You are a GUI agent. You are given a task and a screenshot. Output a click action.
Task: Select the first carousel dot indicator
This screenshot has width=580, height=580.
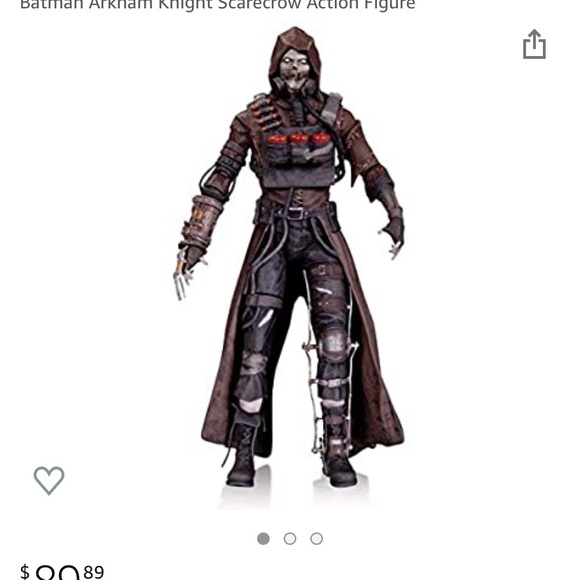(x=263, y=539)
